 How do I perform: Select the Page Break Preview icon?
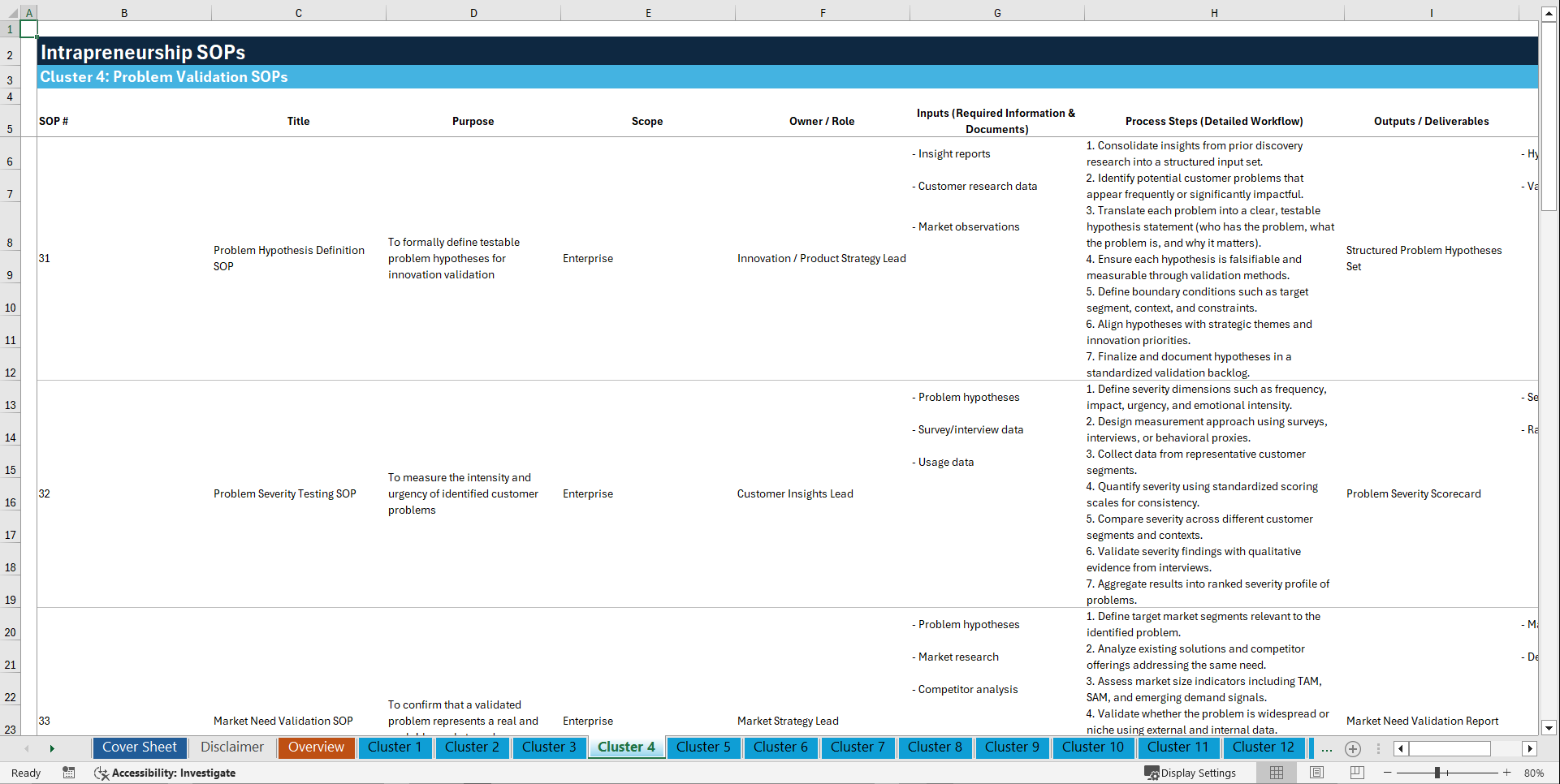point(1355,773)
